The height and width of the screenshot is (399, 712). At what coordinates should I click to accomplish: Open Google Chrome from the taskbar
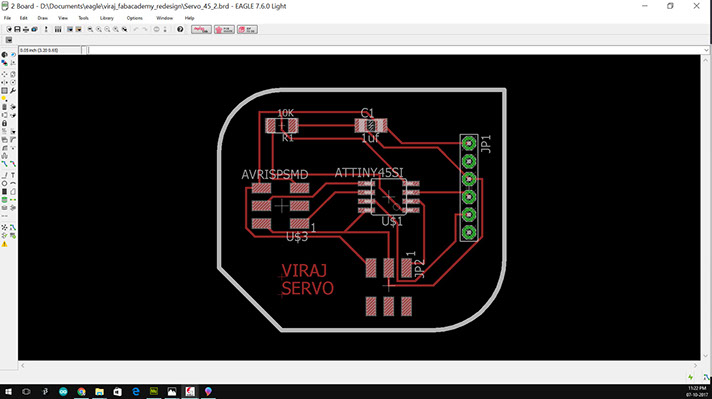pyautogui.click(x=81, y=391)
